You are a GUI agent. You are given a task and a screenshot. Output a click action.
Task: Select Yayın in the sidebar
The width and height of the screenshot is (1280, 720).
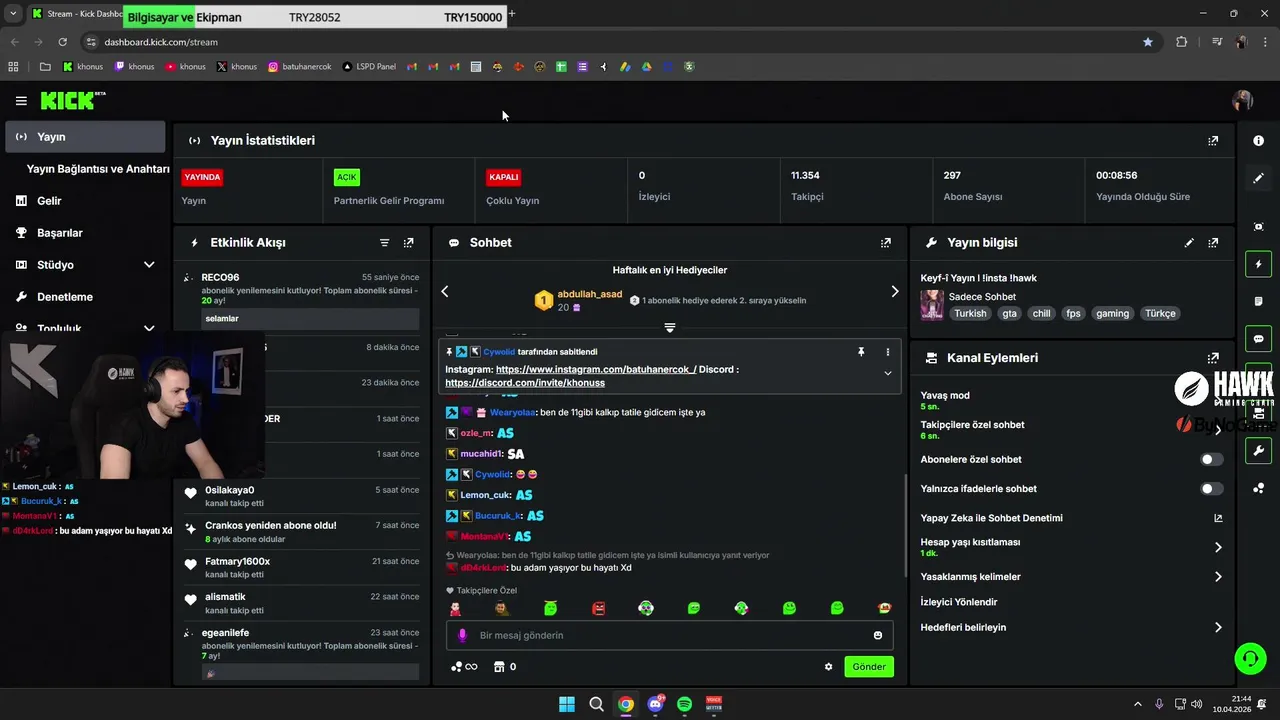click(85, 137)
